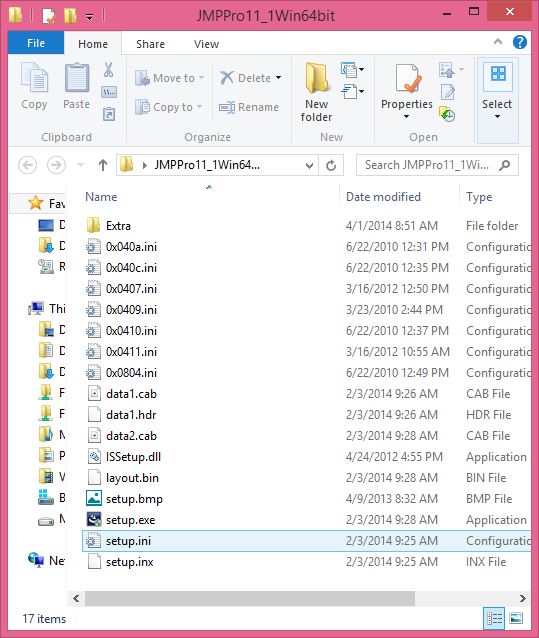Click the JMPPro11_1Win64 address bar path

(207, 165)
